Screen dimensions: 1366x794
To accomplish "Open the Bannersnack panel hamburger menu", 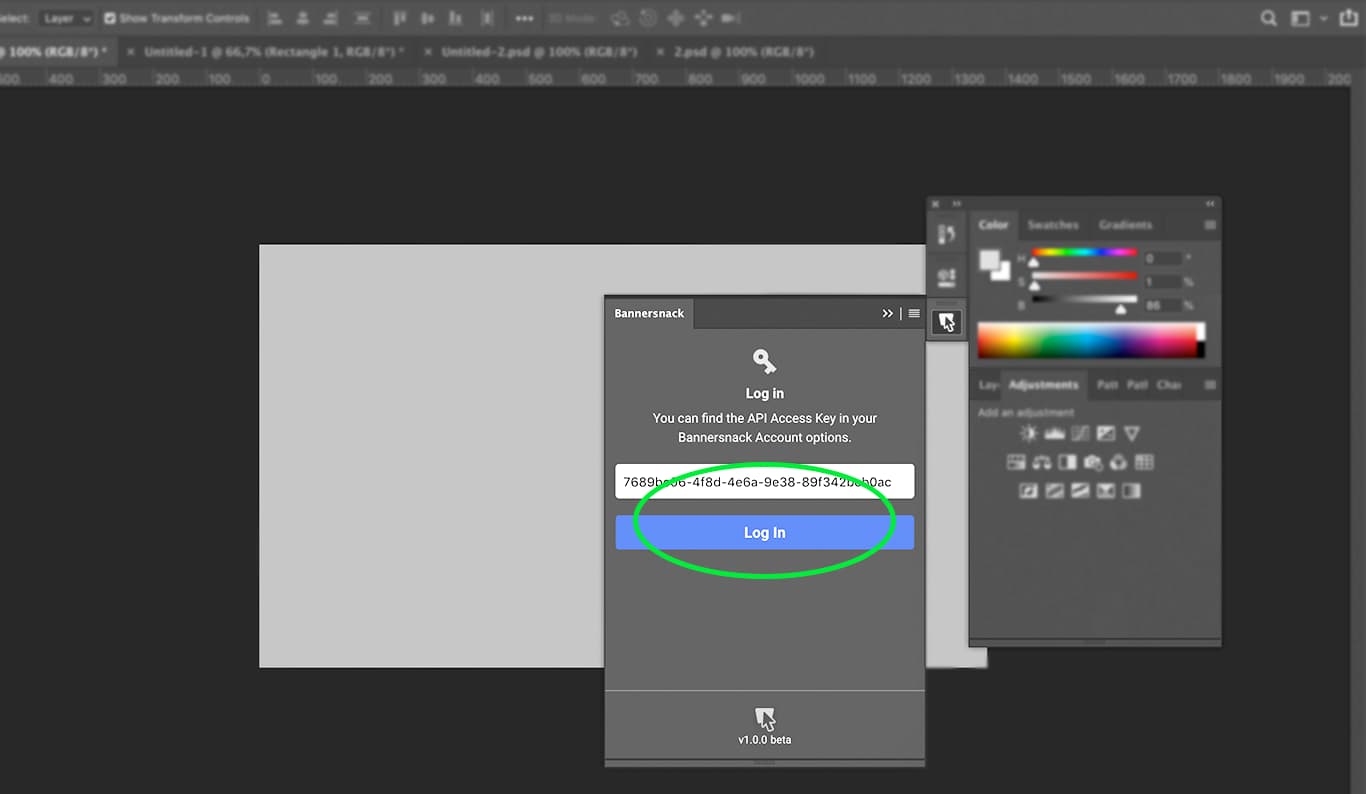I will [x=914, y=313].
